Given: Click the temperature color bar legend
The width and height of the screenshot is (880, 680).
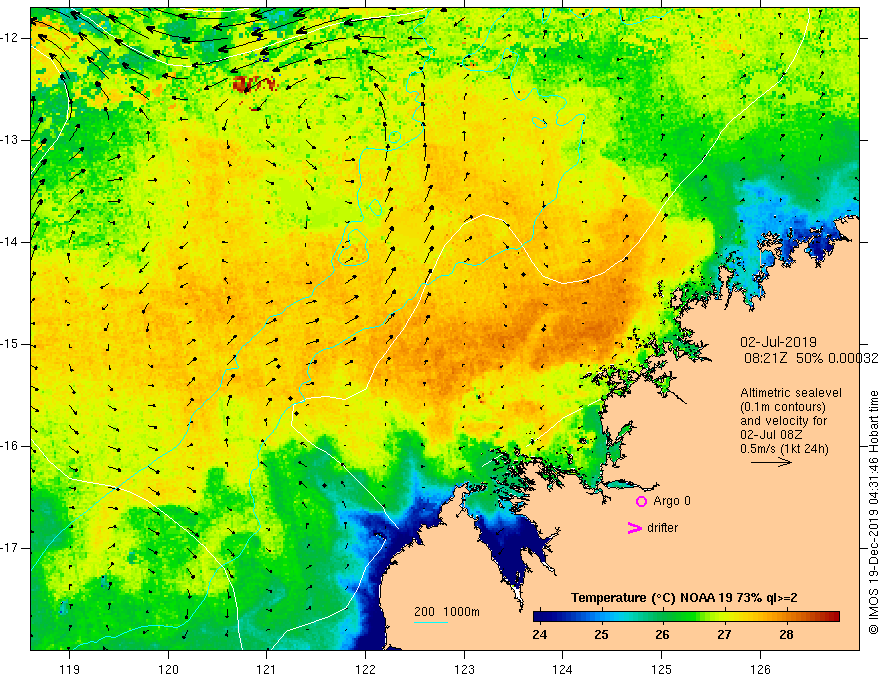Looking at the screenshot, I should point(686,616).
